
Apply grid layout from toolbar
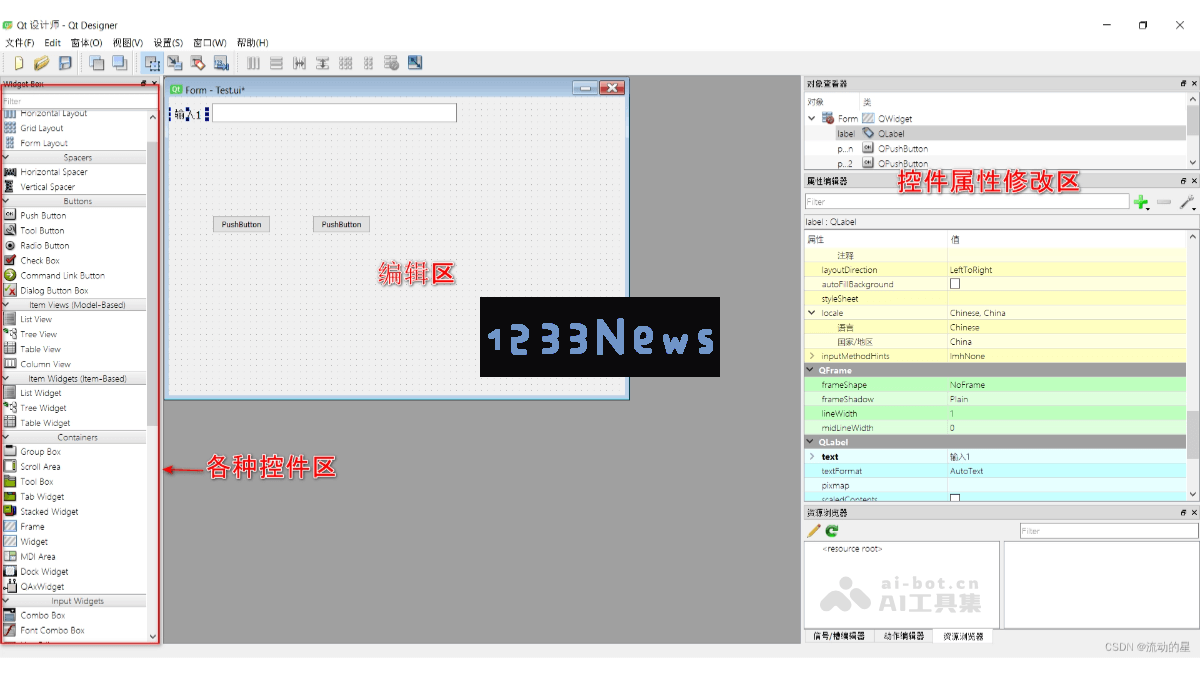click(x=346, y=63)
